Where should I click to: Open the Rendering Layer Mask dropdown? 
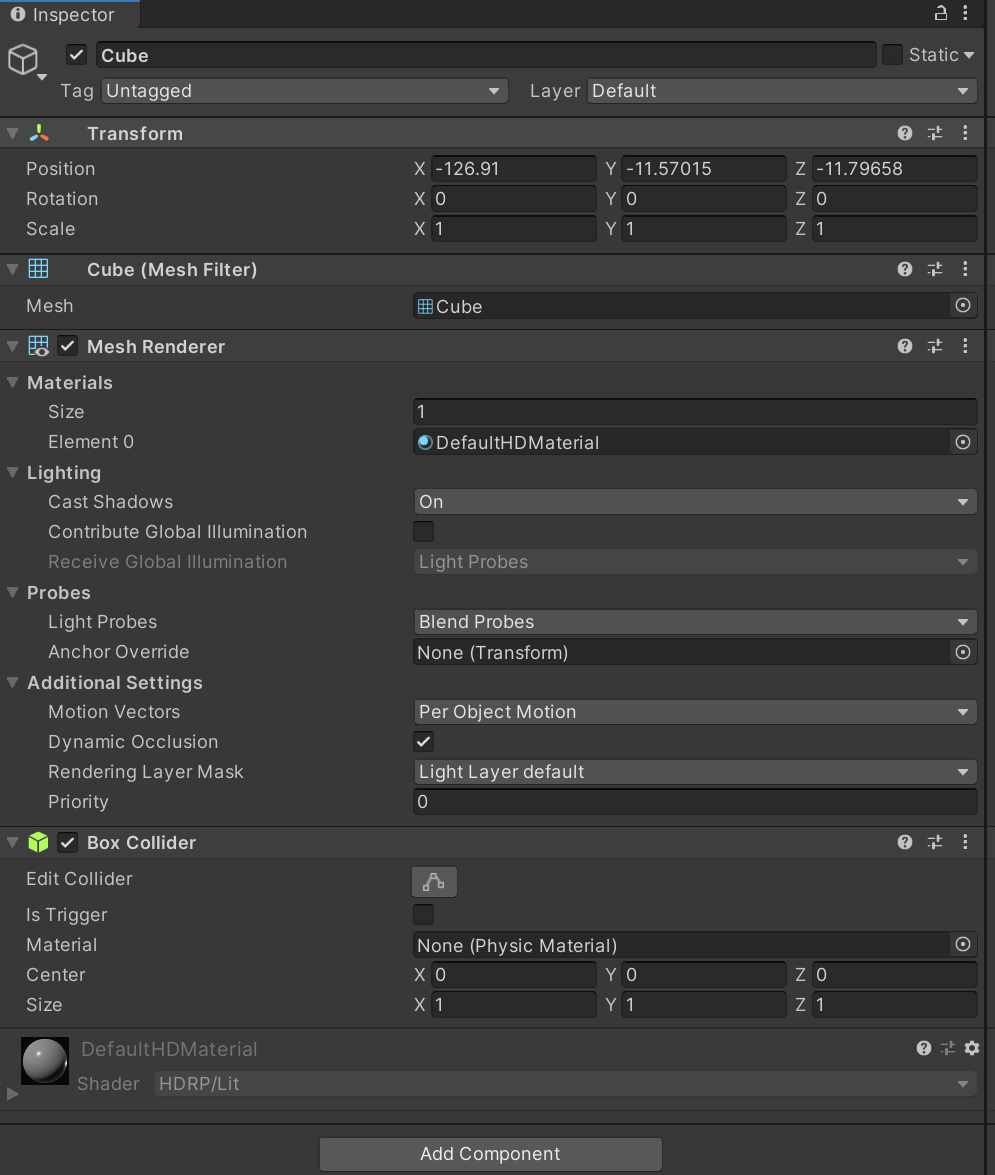tap(695, 771)
